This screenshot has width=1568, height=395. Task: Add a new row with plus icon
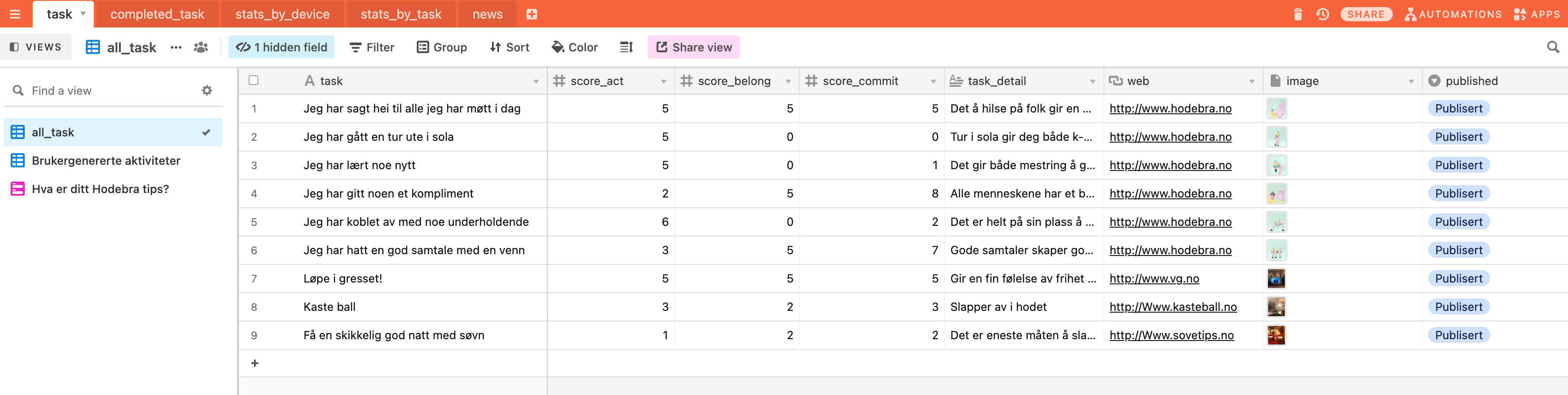[254, 363]
